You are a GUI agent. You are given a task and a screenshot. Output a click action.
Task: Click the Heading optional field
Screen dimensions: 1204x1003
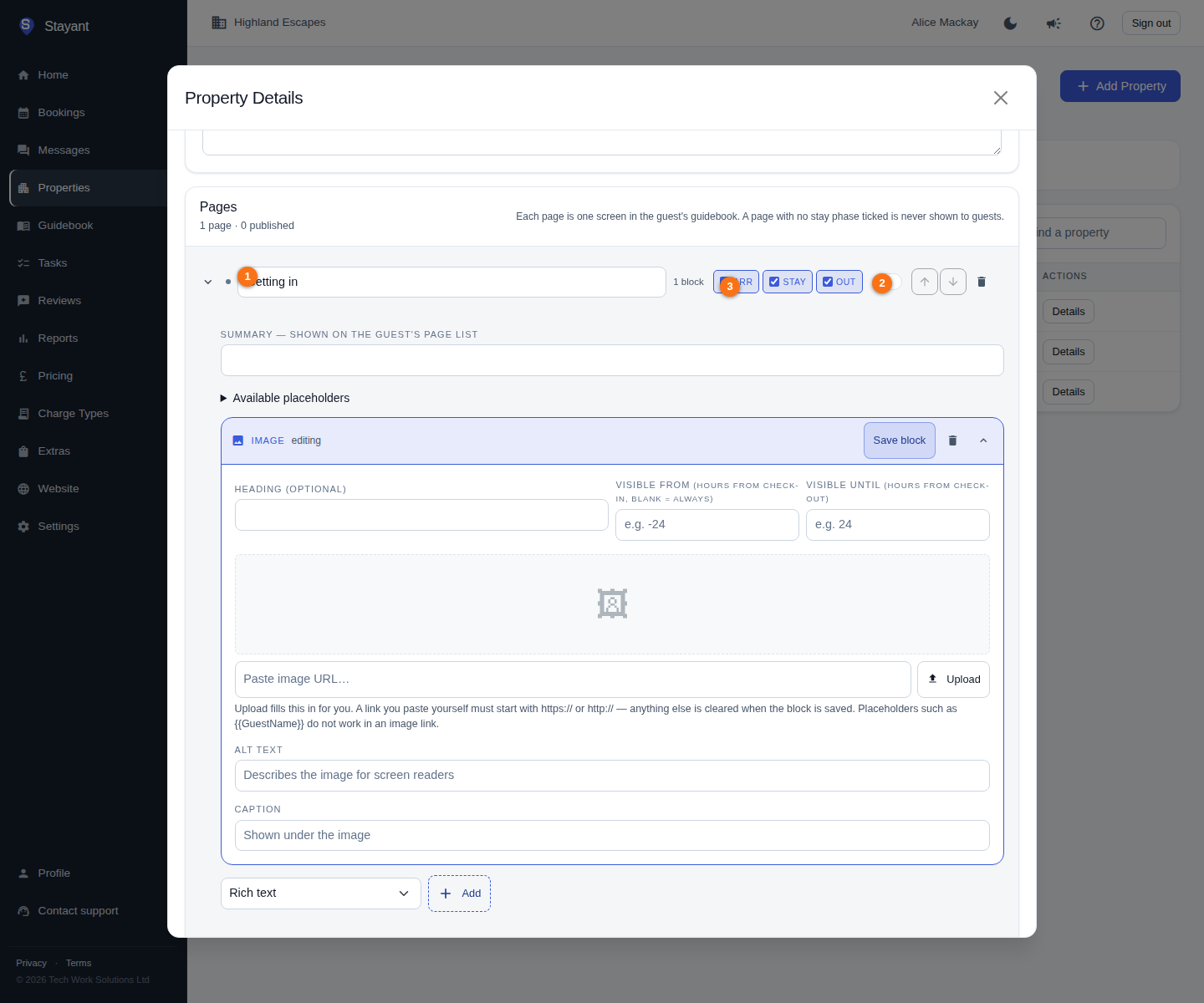tap(421, 515)
